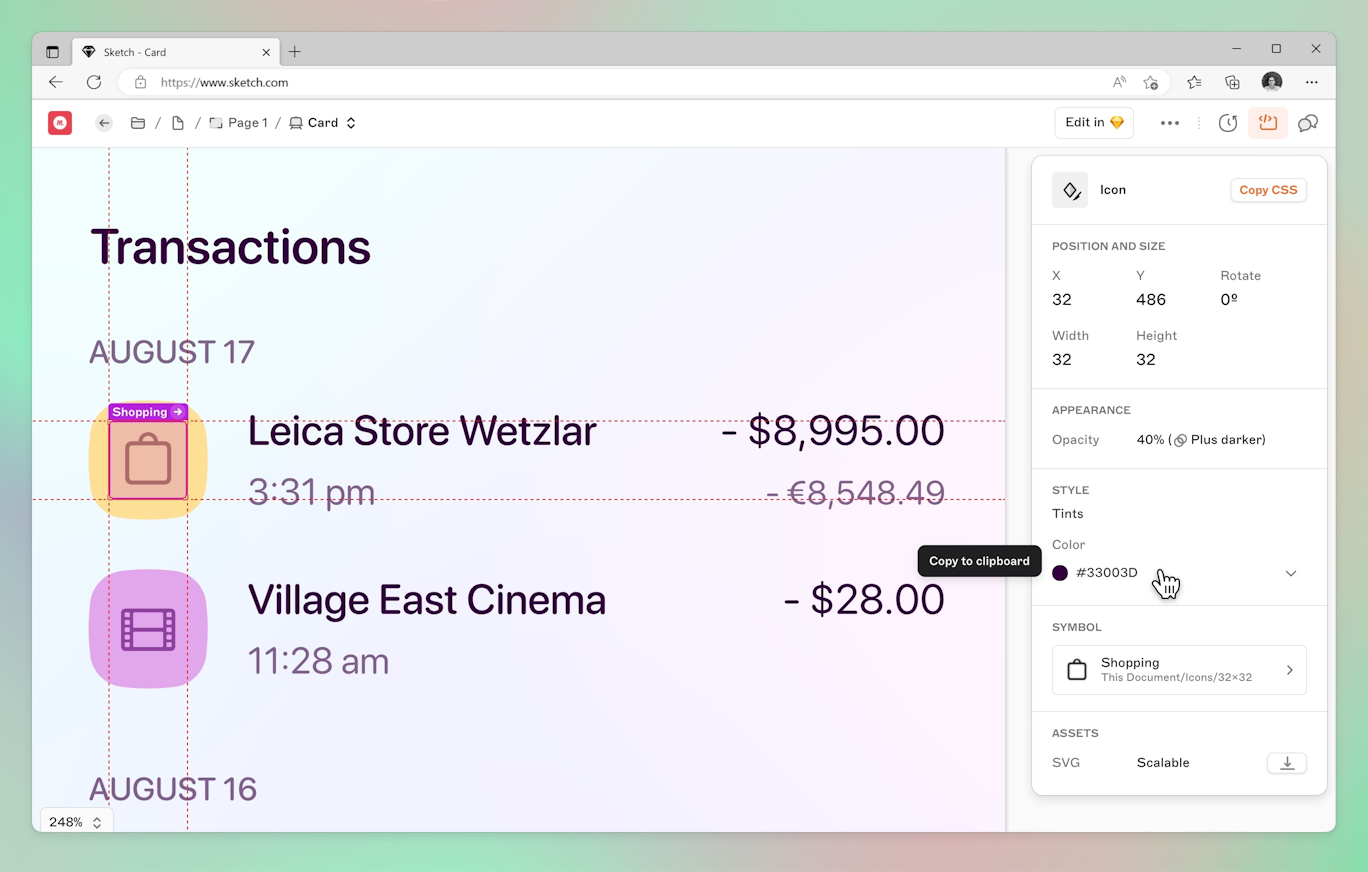Select the Leica Store Wetzlar title

(x=422, y=432)
